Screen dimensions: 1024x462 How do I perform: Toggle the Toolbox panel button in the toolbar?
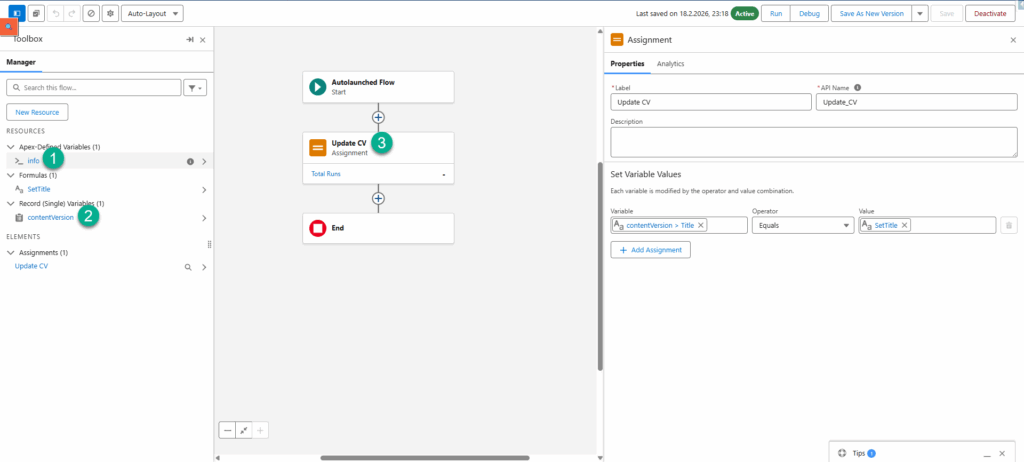(17, 14)
